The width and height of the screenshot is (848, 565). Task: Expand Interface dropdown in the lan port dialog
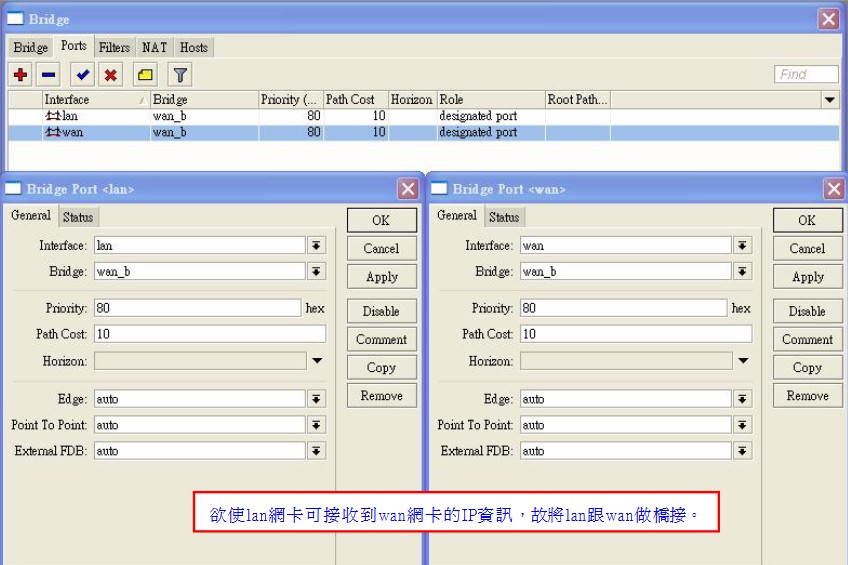(316, 245)
